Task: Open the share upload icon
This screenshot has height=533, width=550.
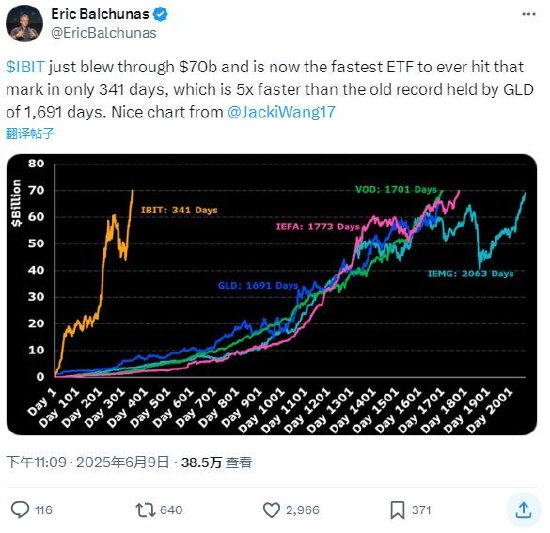Action: 523,510
